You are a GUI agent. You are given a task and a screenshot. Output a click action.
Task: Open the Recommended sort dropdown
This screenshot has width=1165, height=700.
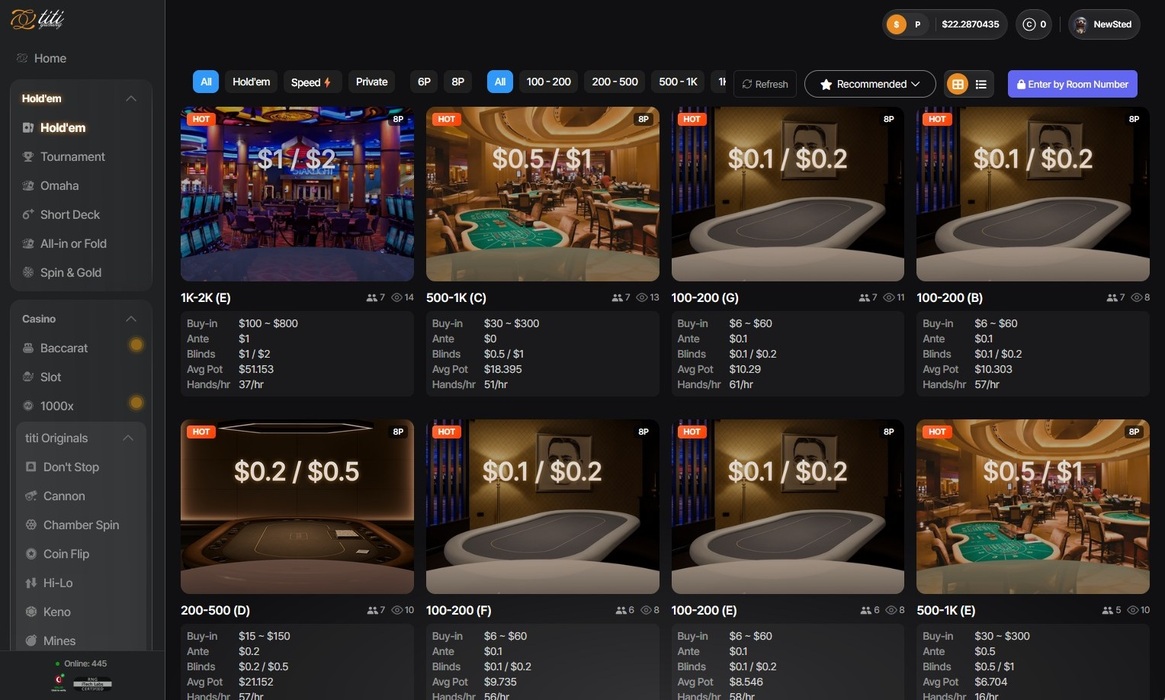pyautogui.click(x=869, y=84)
